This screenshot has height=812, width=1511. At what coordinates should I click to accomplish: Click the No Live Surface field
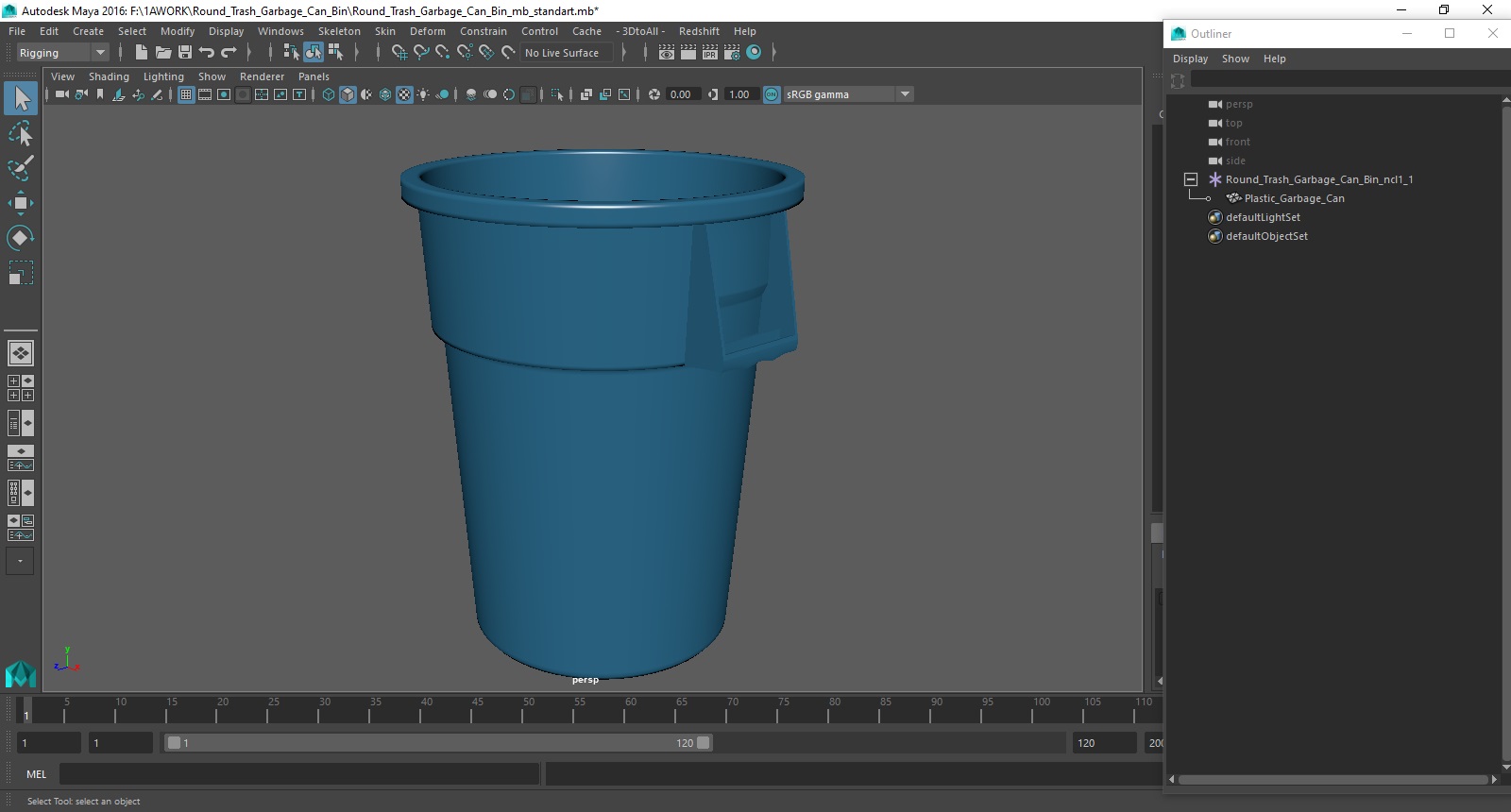click(x=567, y=53)
